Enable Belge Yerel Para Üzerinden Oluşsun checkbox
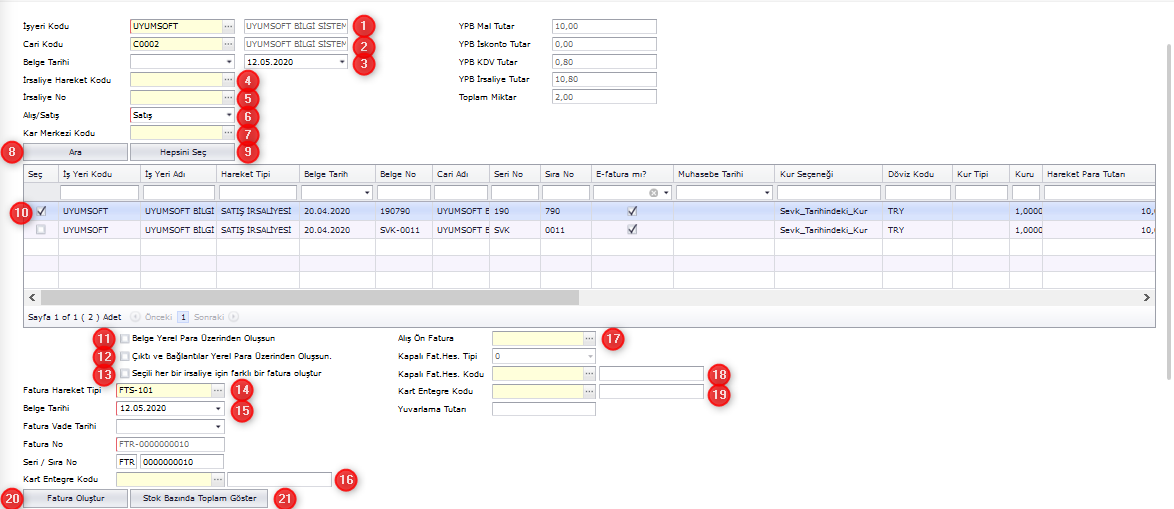The width and height of the screenshot is (1174, 509). pos(125,339)
